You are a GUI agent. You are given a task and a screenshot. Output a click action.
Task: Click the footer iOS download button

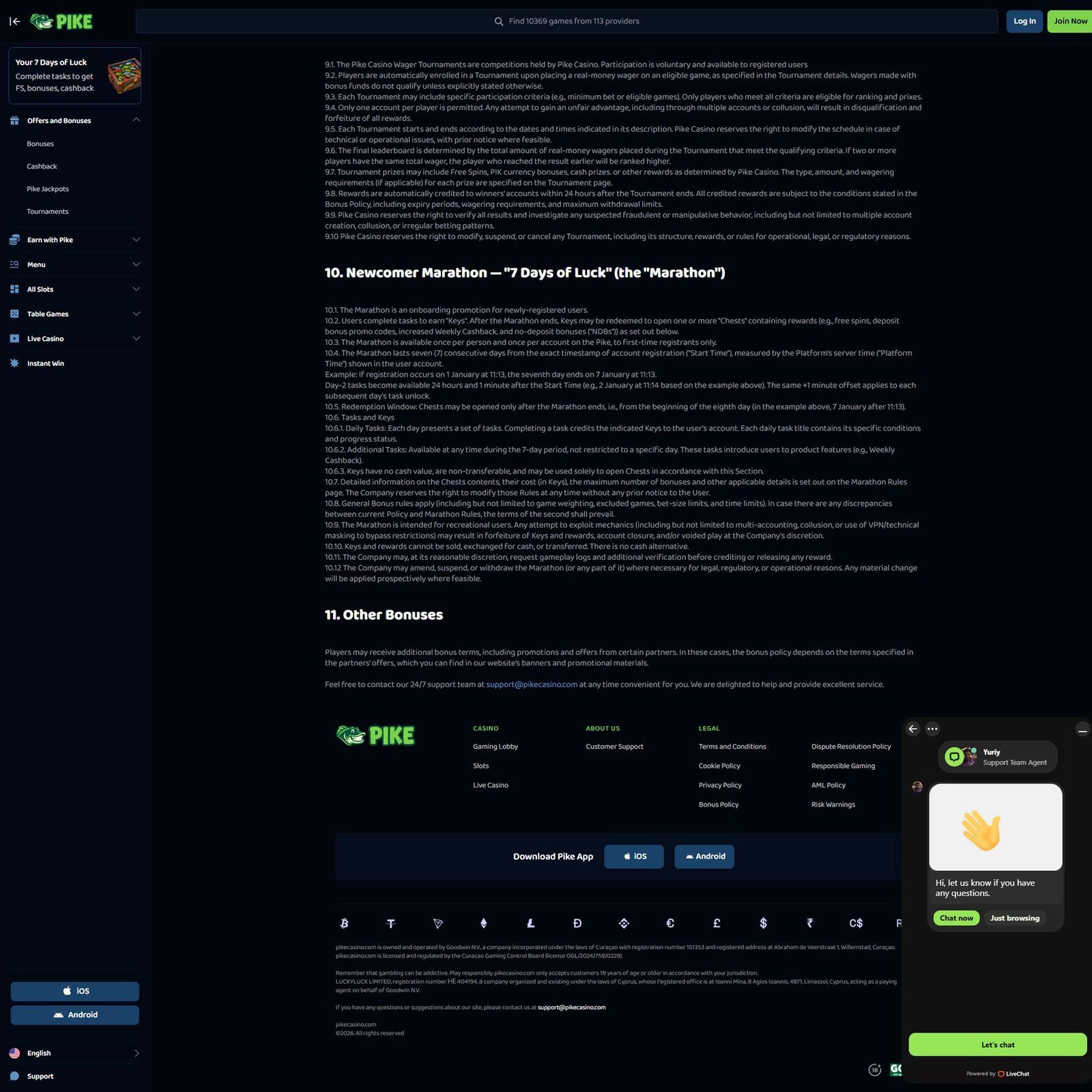(634, 857)
